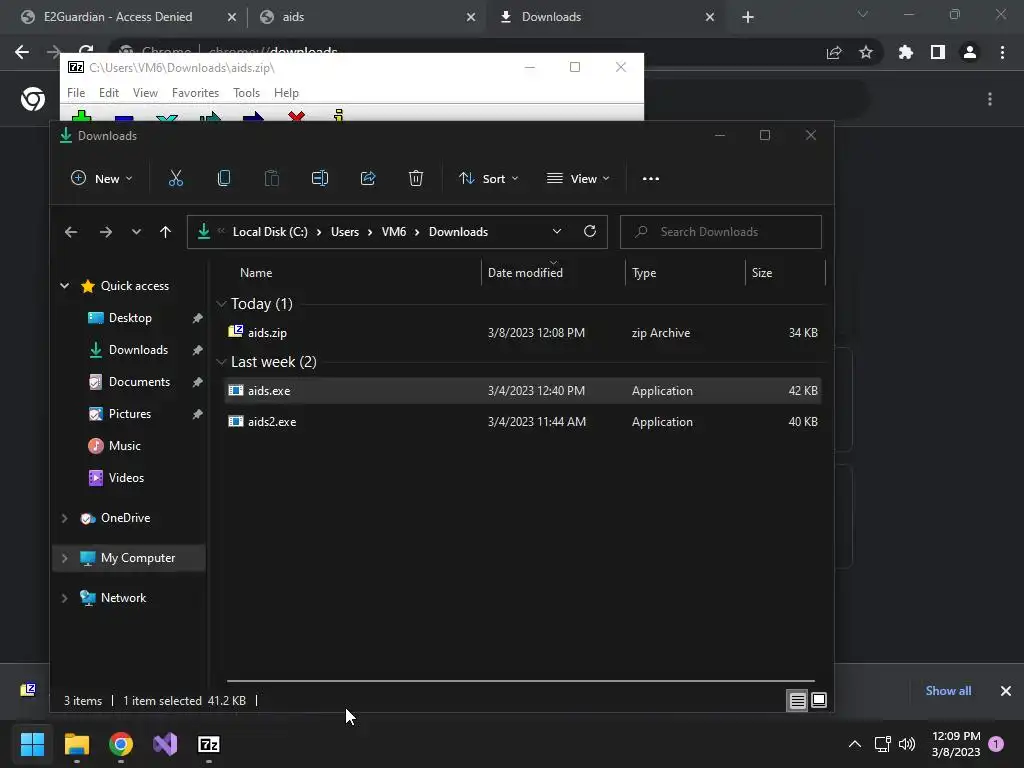1024x768 pixels.
Task: Go up one folder level in Explorer
Action: click(165, 232)
